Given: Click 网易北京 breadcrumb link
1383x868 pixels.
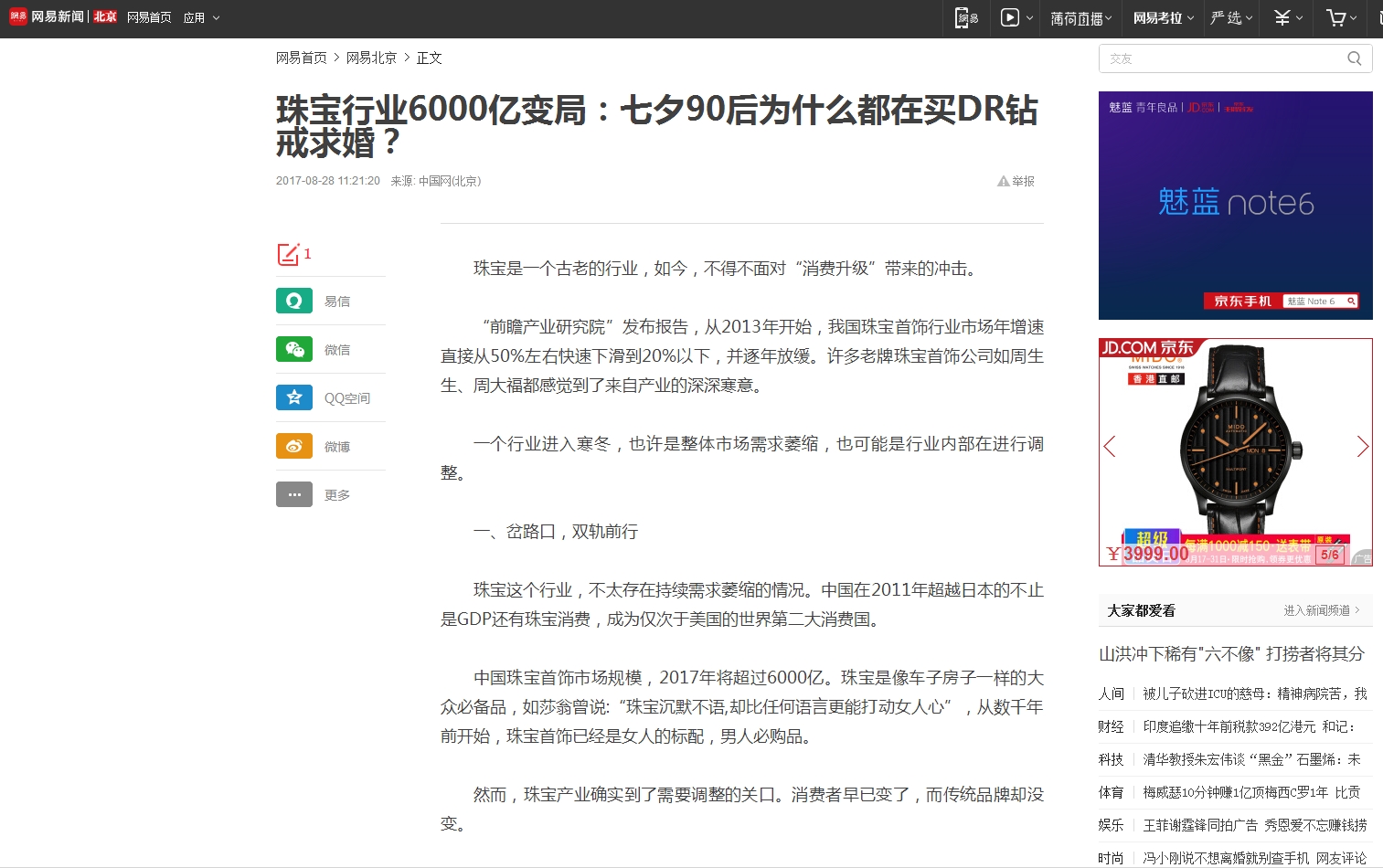Looking at the screenshot, I should point(371,58).
